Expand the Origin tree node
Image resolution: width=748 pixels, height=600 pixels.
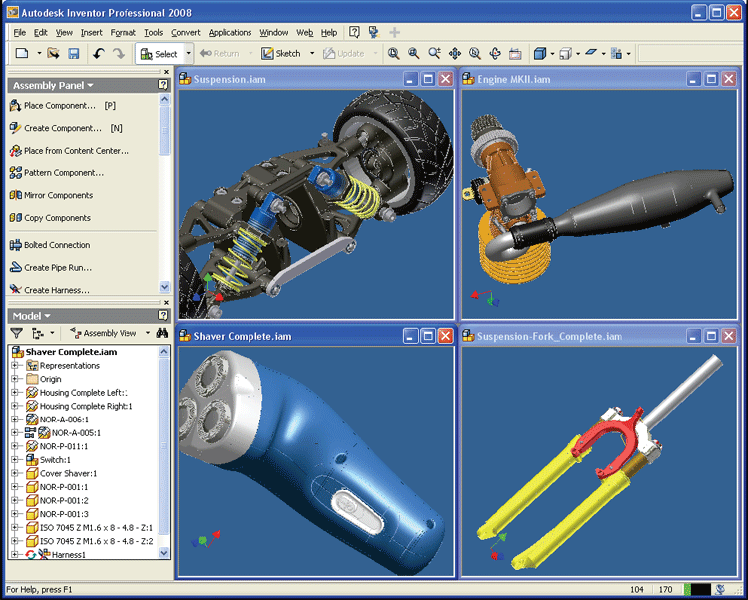tap(15, 379)
